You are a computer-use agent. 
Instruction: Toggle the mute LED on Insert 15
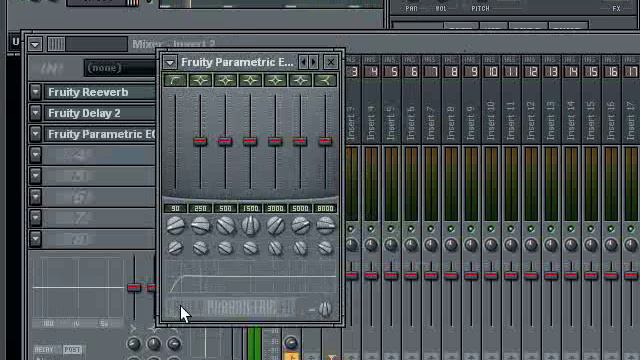pos(591,229)
